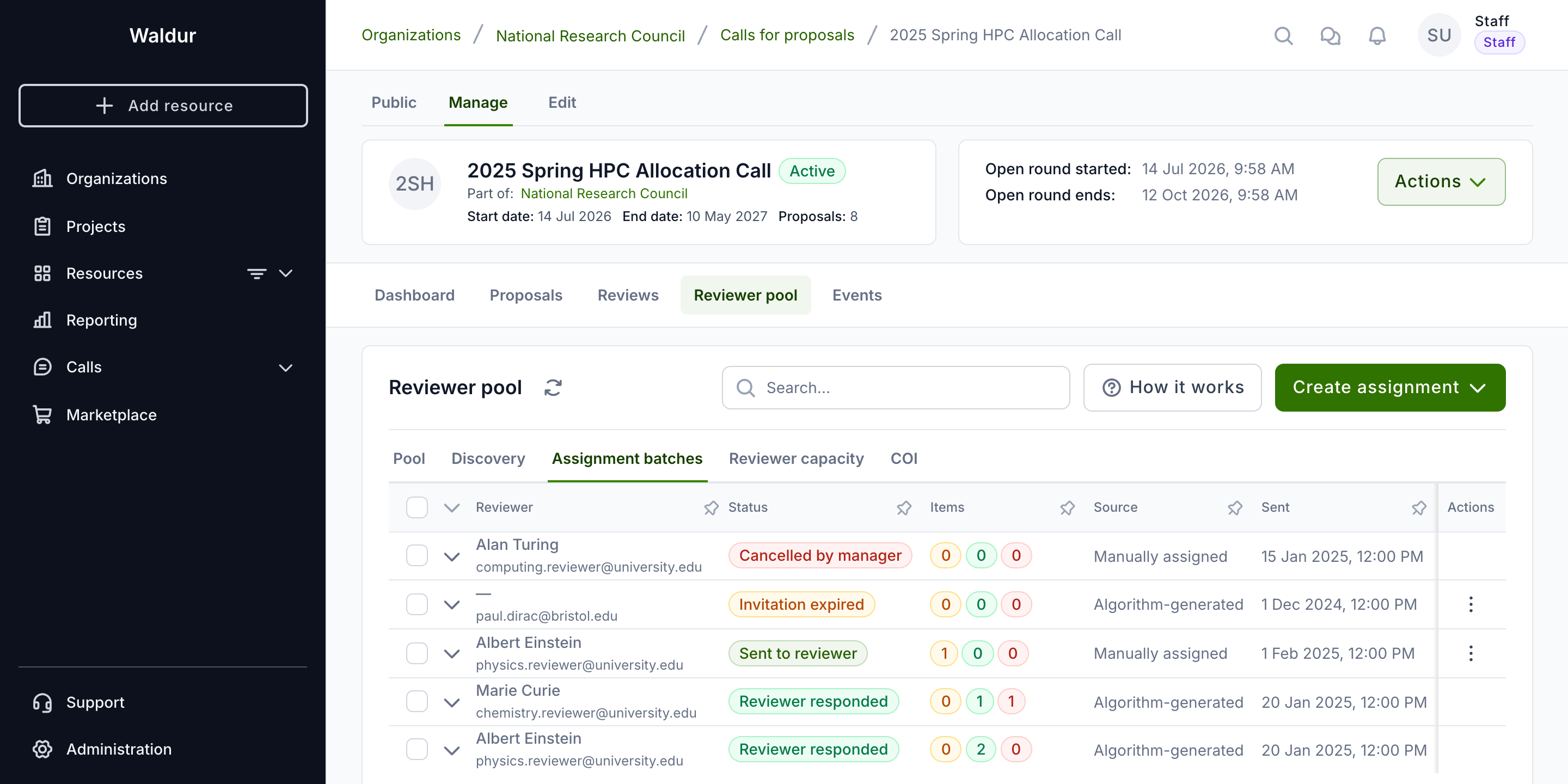Pin the Status column
Viewport: 1568px width, 784px height.
tap(904, 507)
